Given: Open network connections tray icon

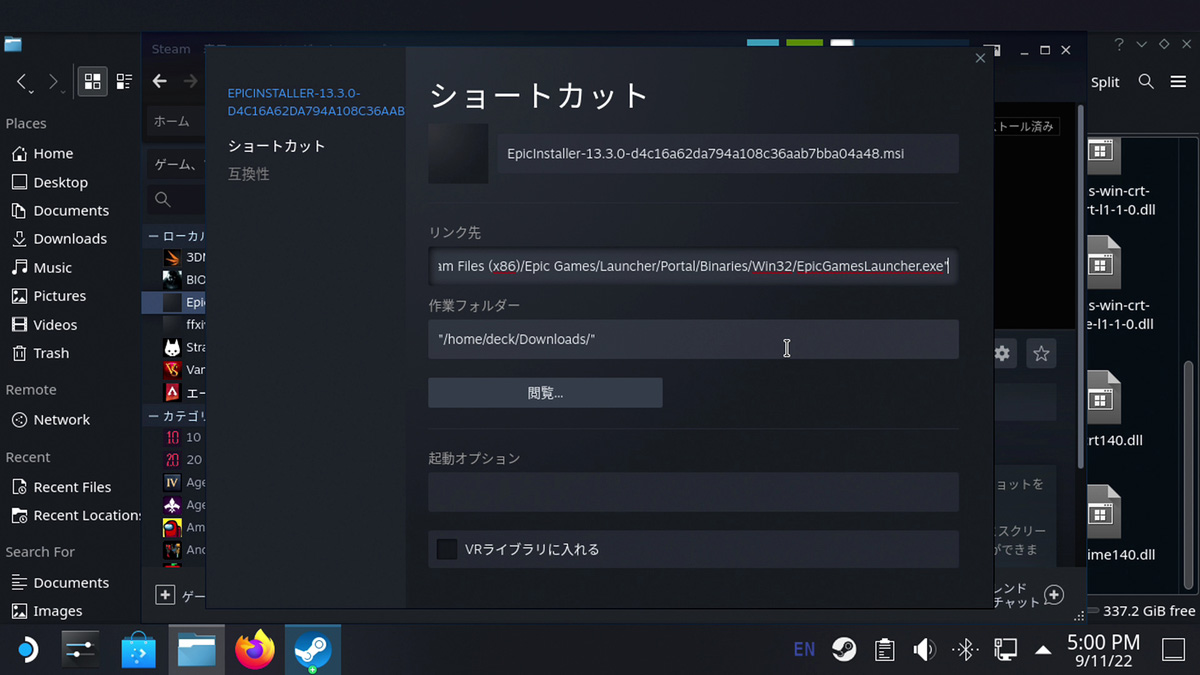Looking at the screenshot, I should tap(1005, 650).
